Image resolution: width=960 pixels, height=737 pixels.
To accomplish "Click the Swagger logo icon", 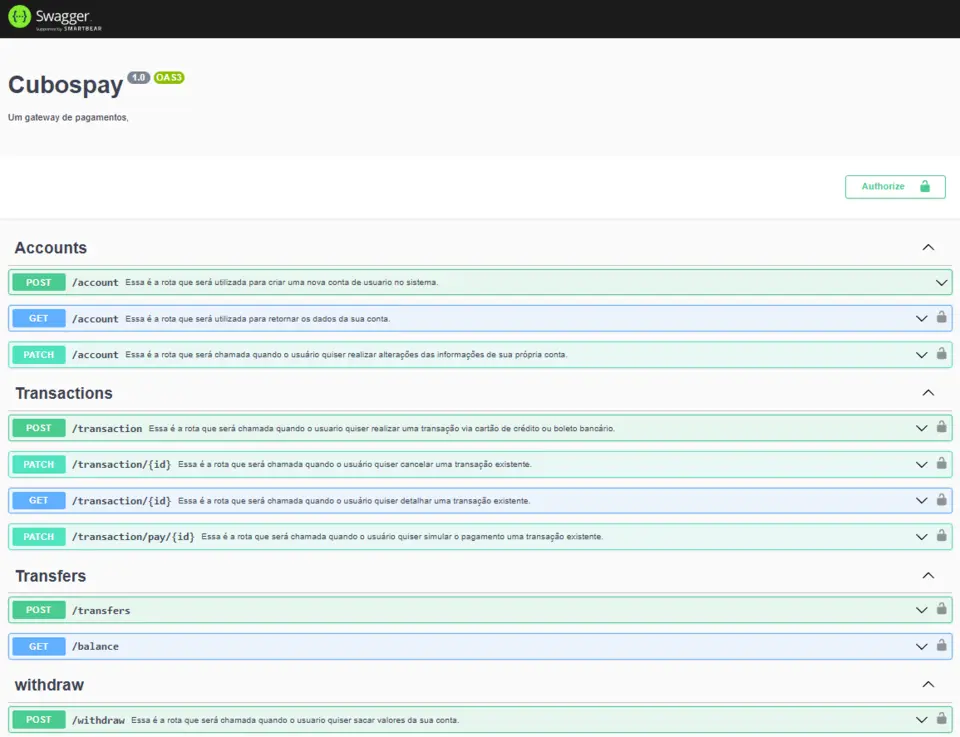I will 19,18.
